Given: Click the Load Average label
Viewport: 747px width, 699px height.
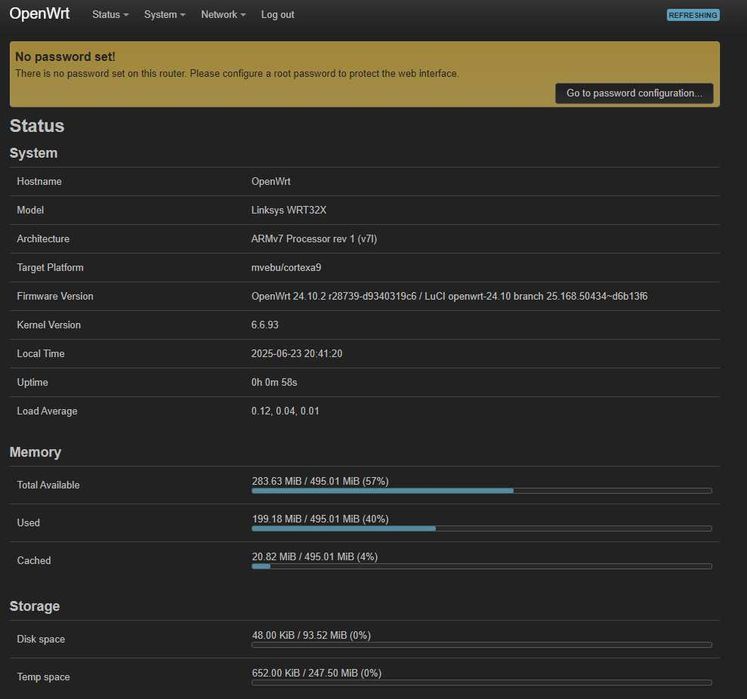Looking at the screenshot, I should pos(47,411).
